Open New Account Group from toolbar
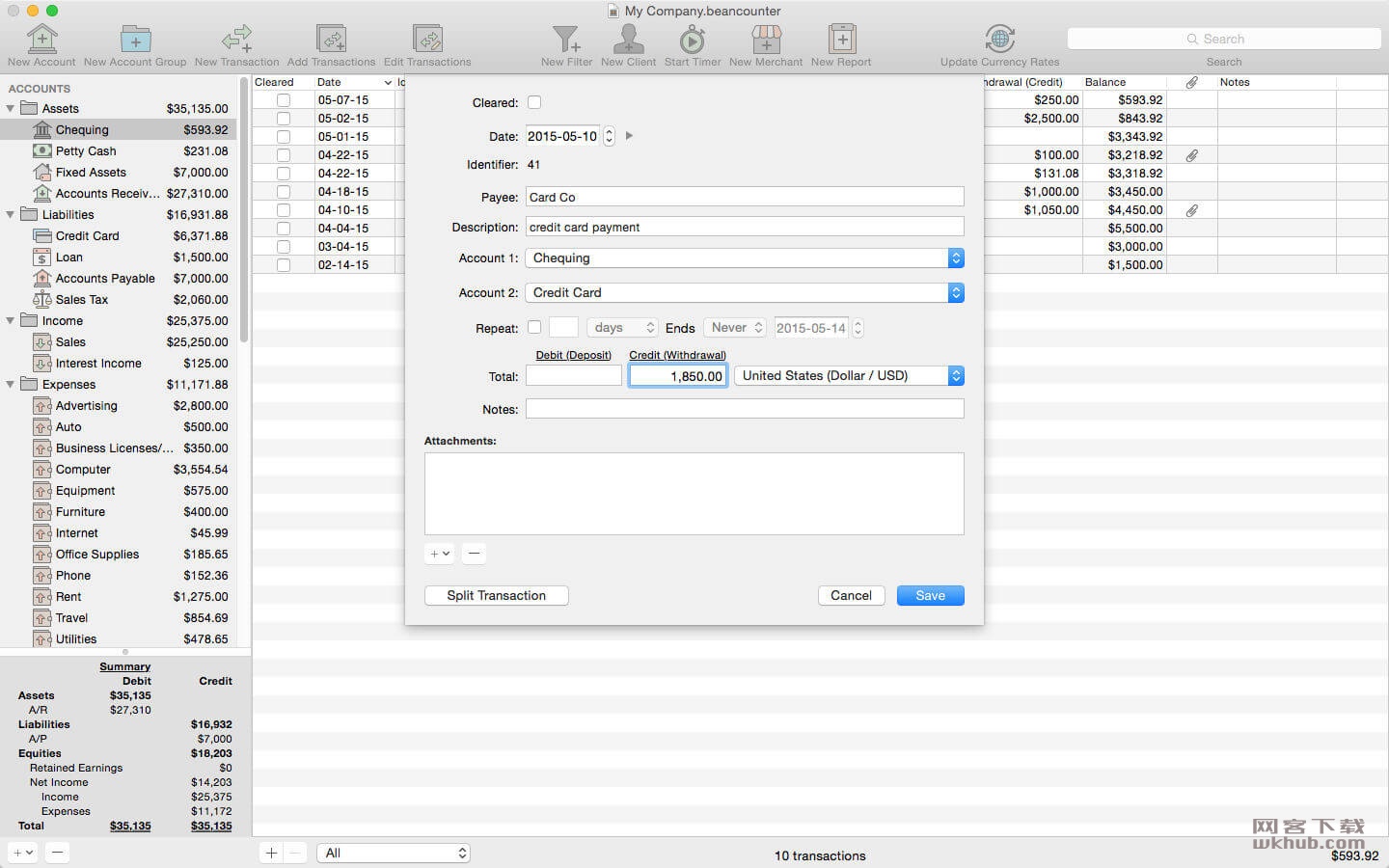Viewport: 1389px width, 868px height. pyautogui.click(x=135, y=39)
